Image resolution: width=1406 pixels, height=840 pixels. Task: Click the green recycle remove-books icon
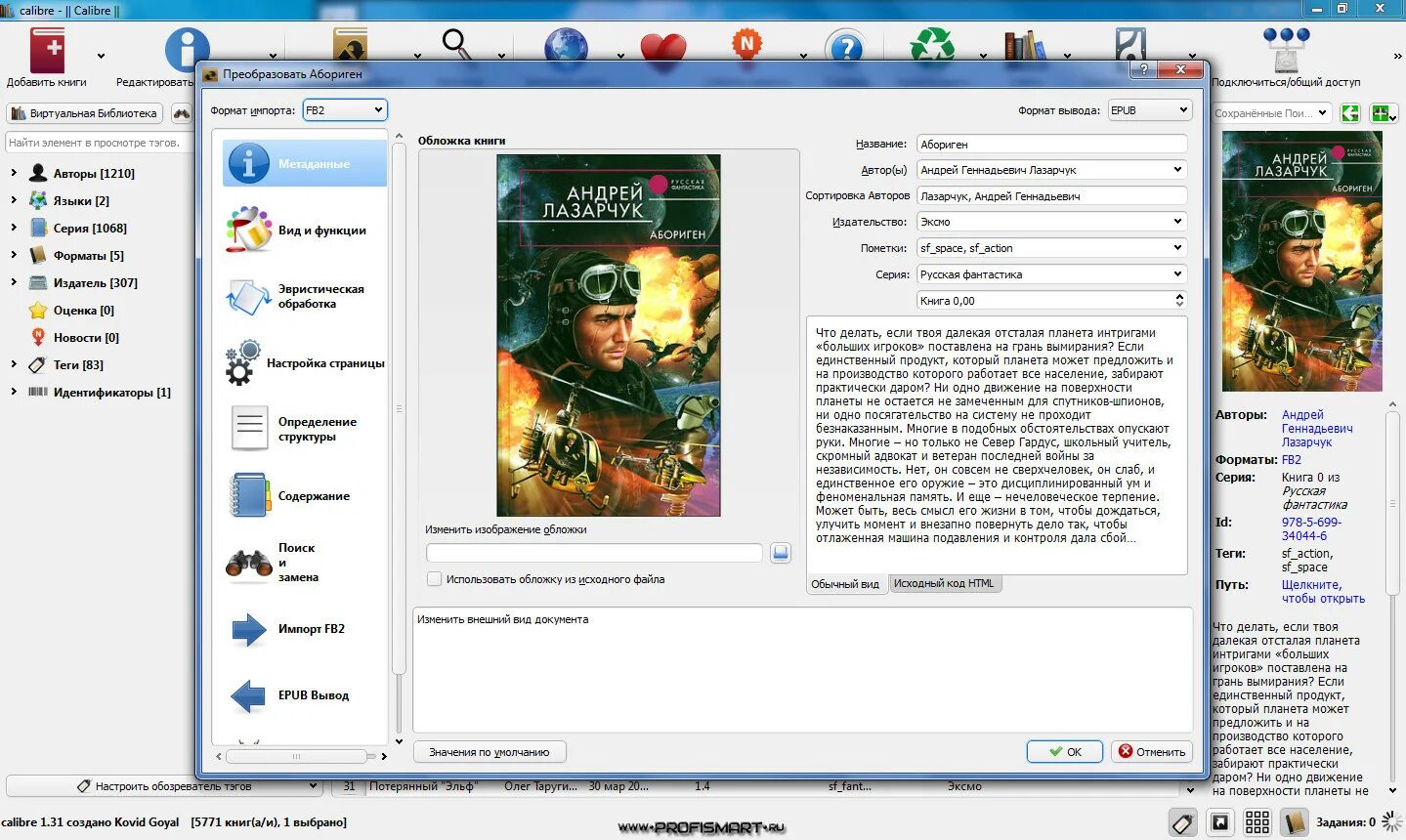point(931,45)
